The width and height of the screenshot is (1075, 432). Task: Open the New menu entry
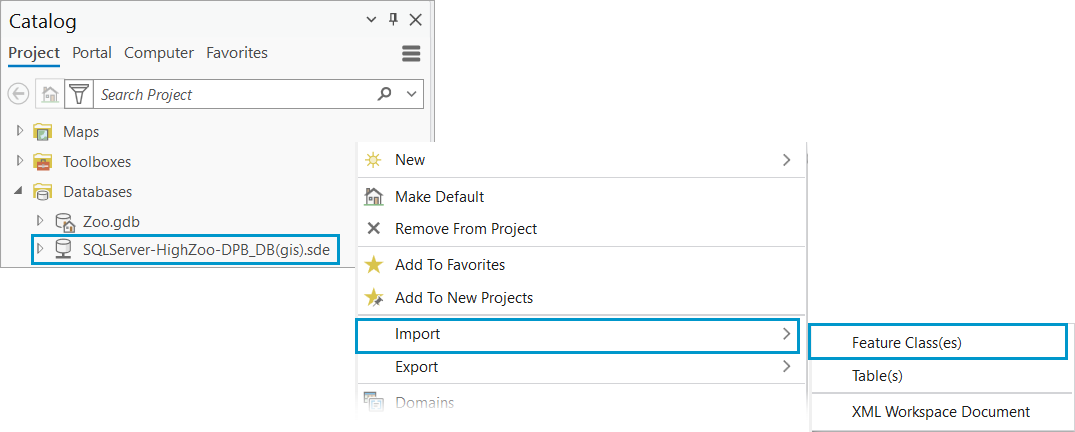pyautogui.click(x=581, y=160)
